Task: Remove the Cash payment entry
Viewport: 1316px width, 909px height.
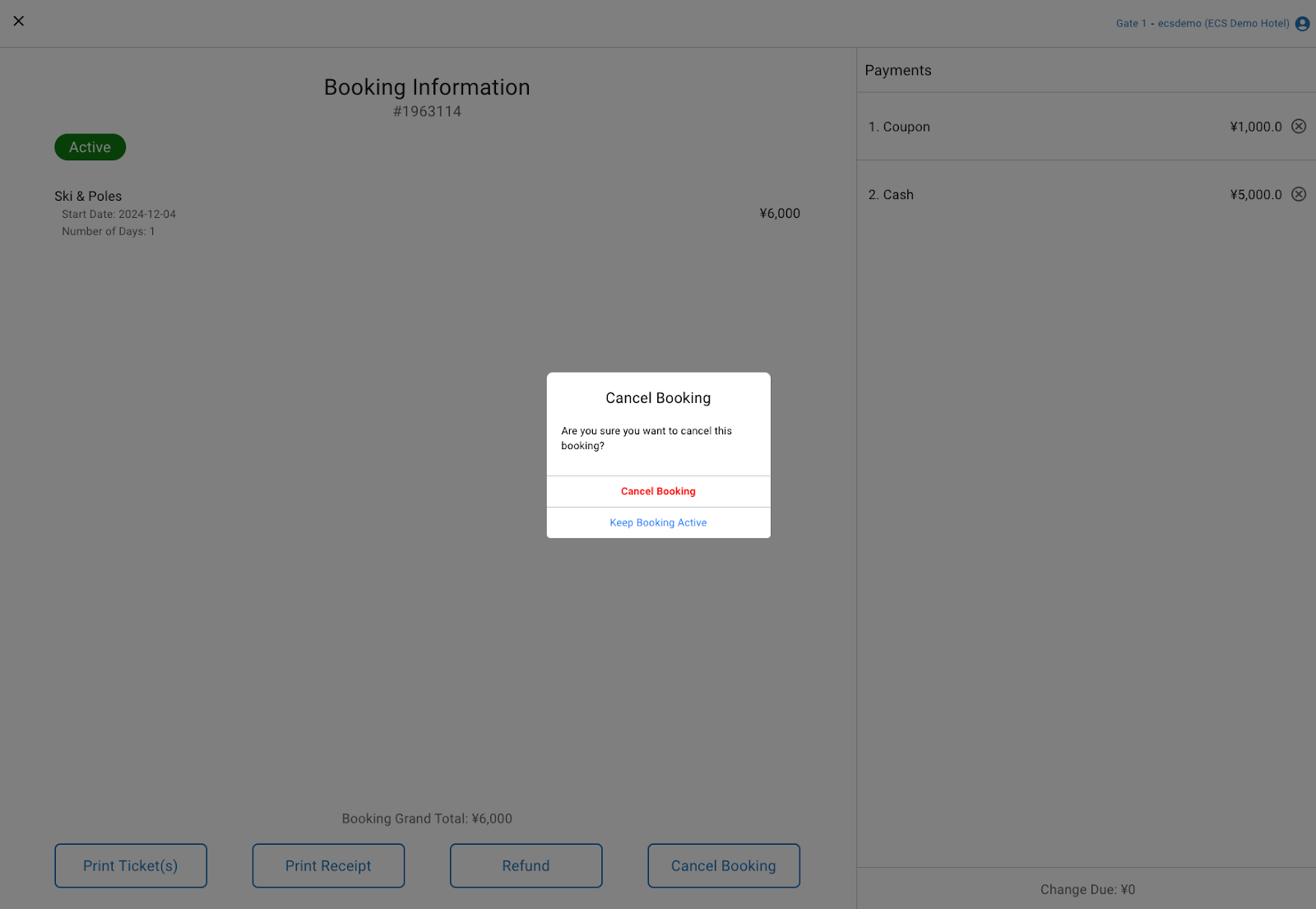Action: [1298, 195]
